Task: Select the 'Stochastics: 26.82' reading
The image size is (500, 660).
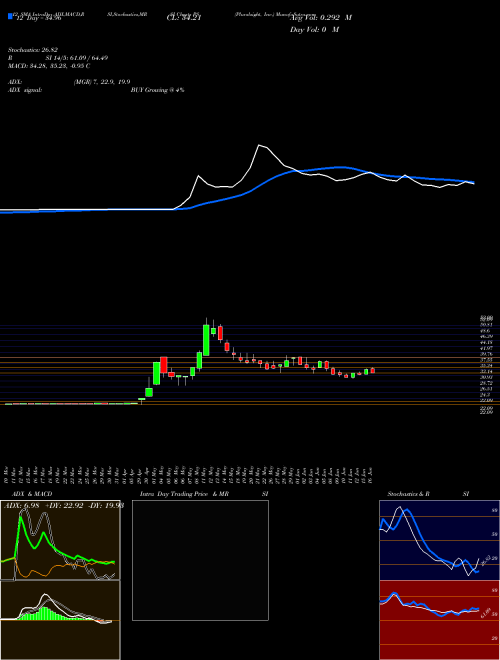Action: click(33, 50)
